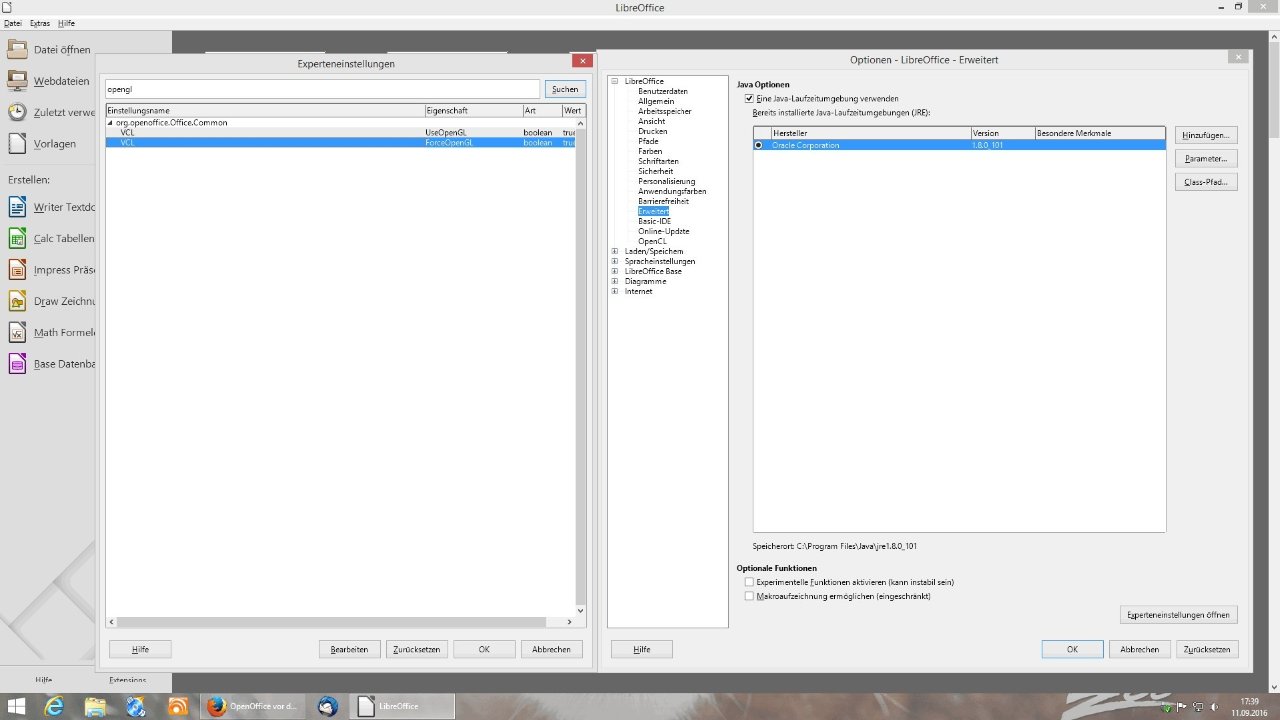Click the Vorlagen templates icon
1280x720 pixels.
17,143
